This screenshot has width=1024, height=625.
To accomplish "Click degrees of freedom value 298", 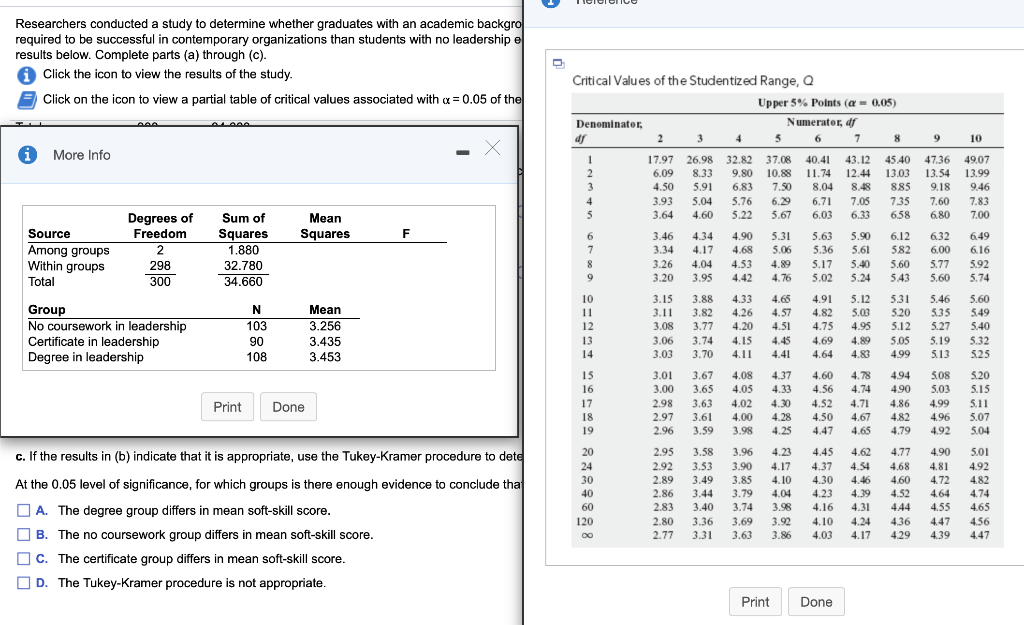I will [x=160, y=266].
